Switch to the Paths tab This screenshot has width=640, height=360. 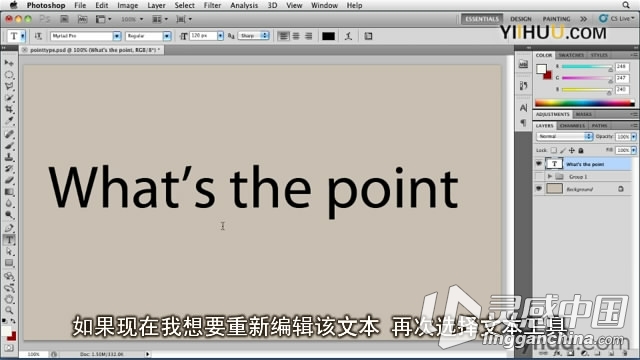[599, 126]
